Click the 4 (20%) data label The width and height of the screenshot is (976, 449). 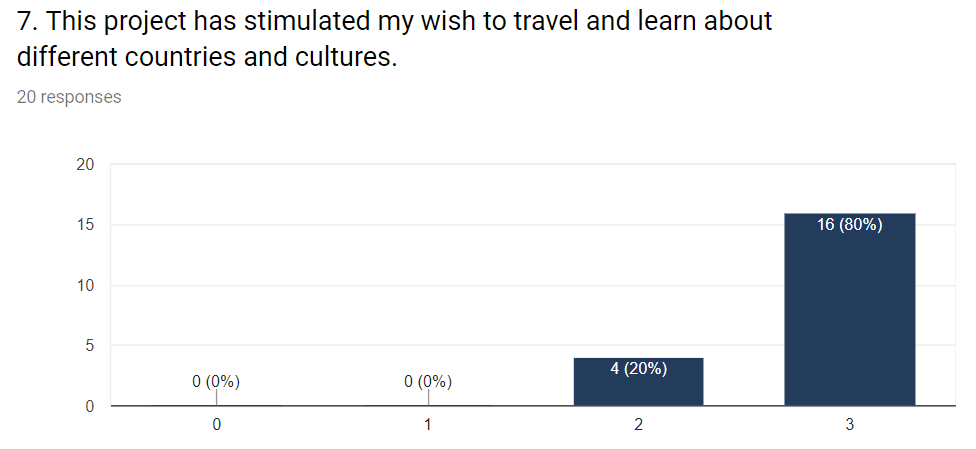click(x=639, y=369)
